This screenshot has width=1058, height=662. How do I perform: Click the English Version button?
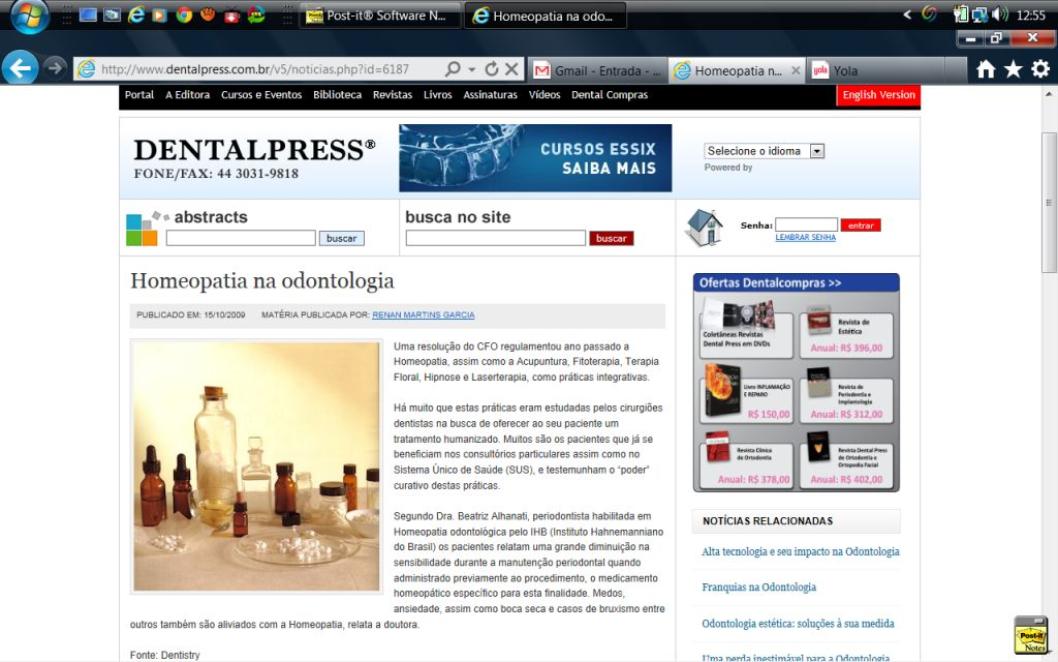pyautogui.click(x=879, y=95)
